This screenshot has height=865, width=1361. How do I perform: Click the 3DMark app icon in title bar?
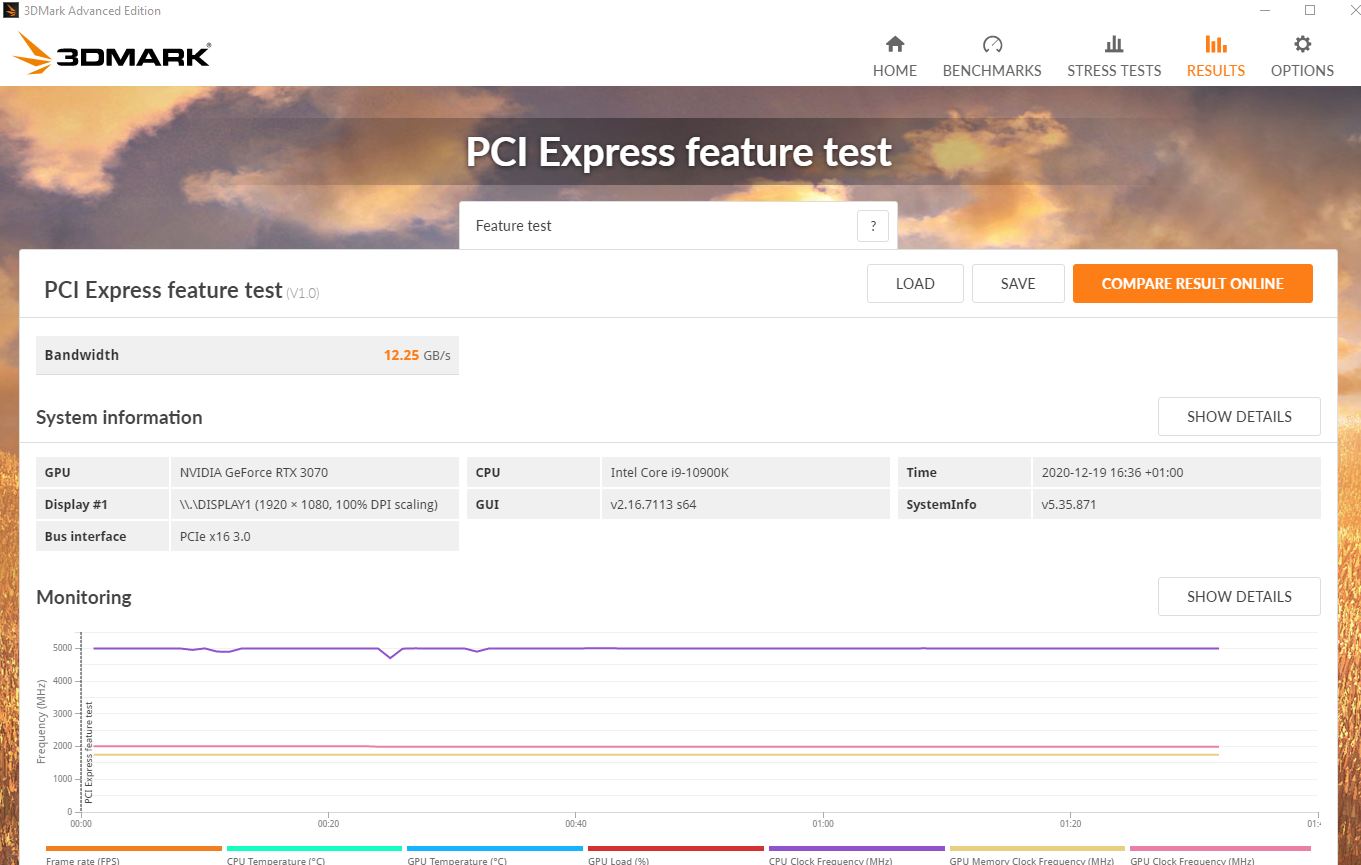click(x=12, y=11)
